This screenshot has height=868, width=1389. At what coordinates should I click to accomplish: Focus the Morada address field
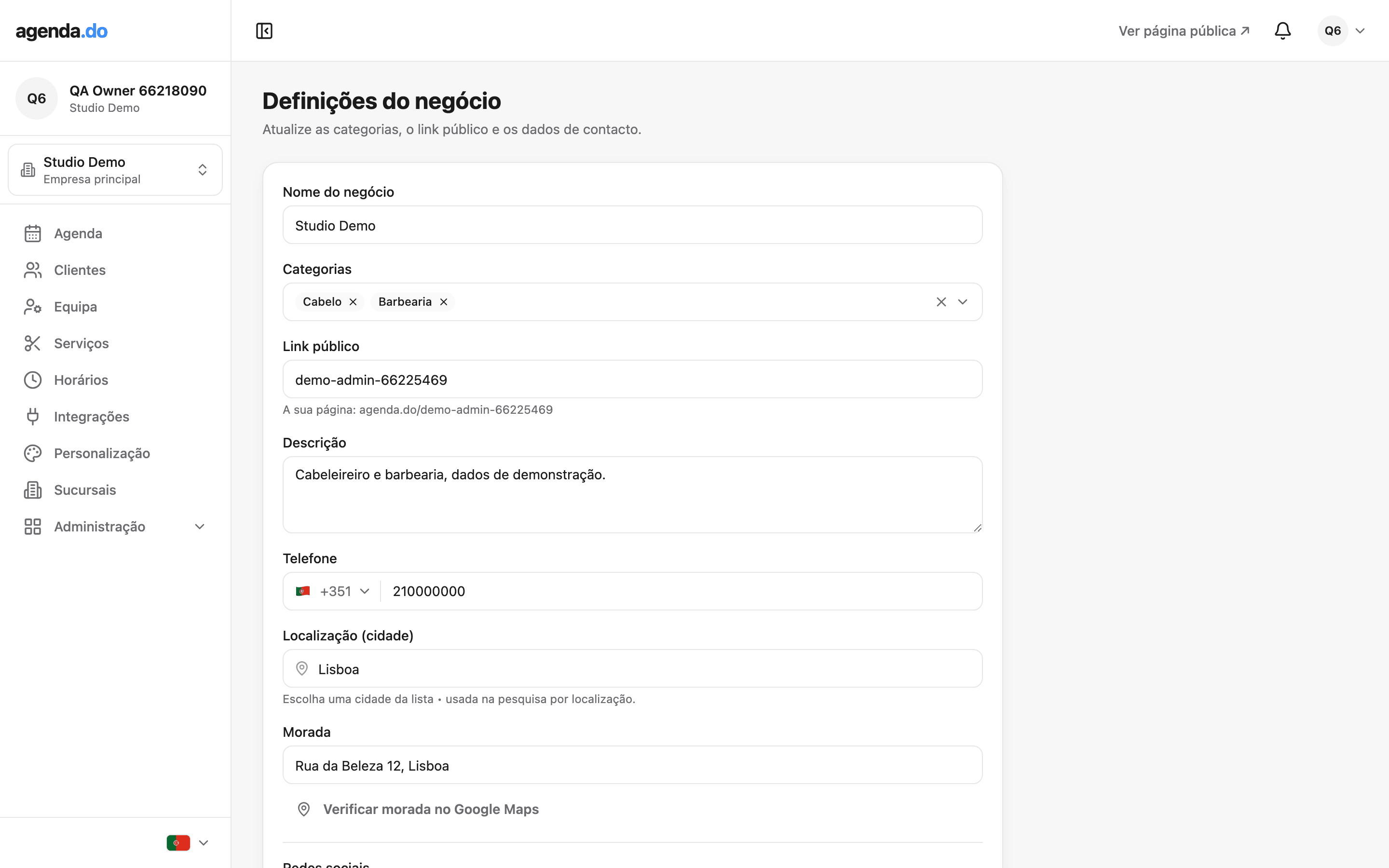(x=632, y=765)
